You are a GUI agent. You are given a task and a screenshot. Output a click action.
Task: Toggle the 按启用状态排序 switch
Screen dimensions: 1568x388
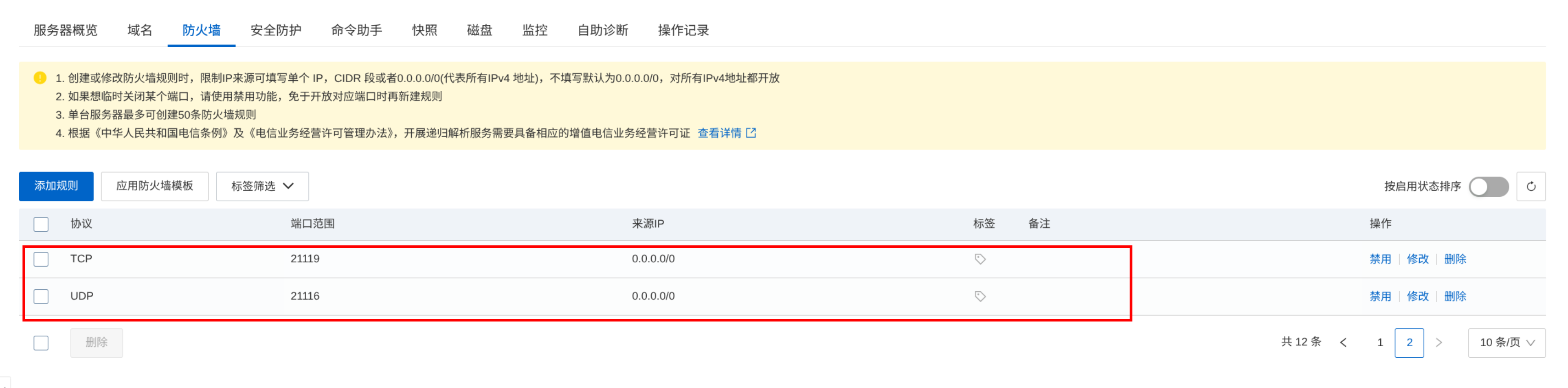[1488, 186]
